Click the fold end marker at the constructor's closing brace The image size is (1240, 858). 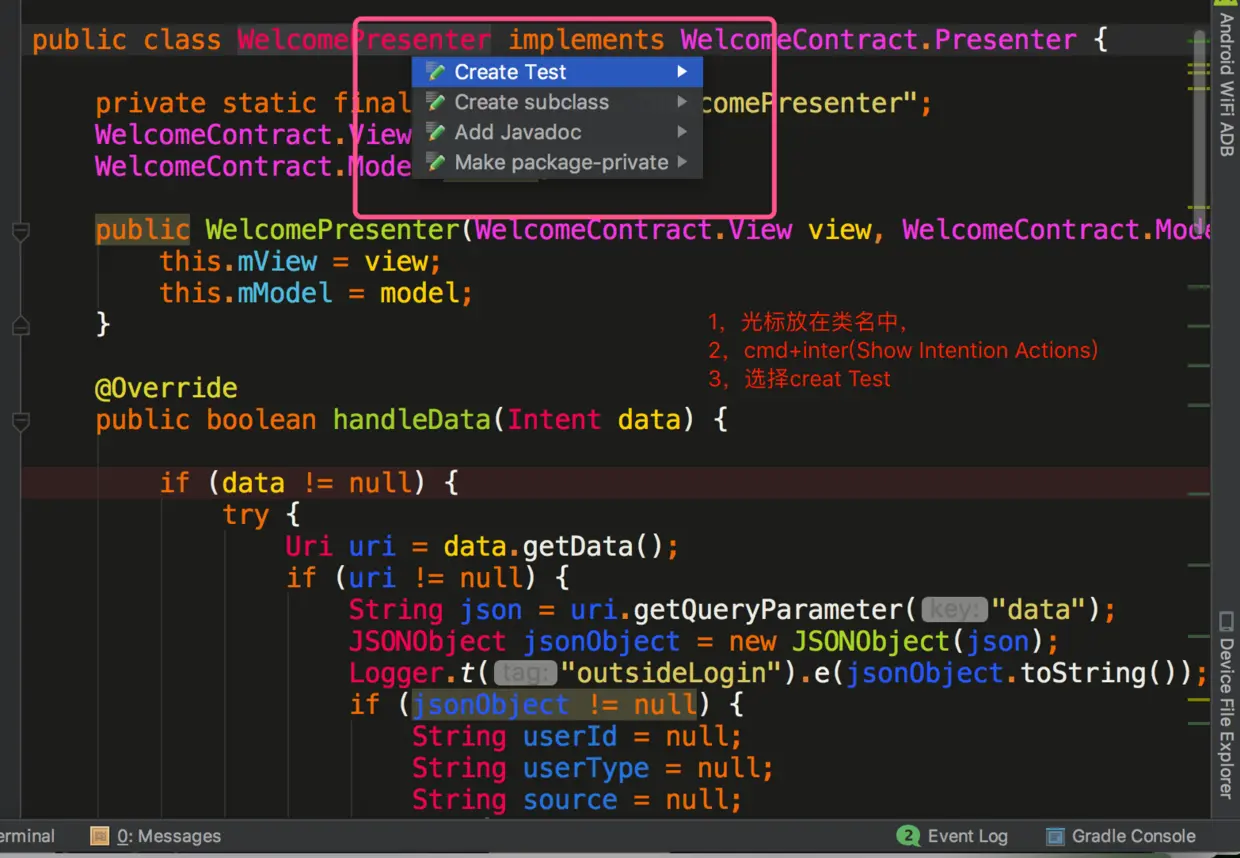tap(20, 325)
